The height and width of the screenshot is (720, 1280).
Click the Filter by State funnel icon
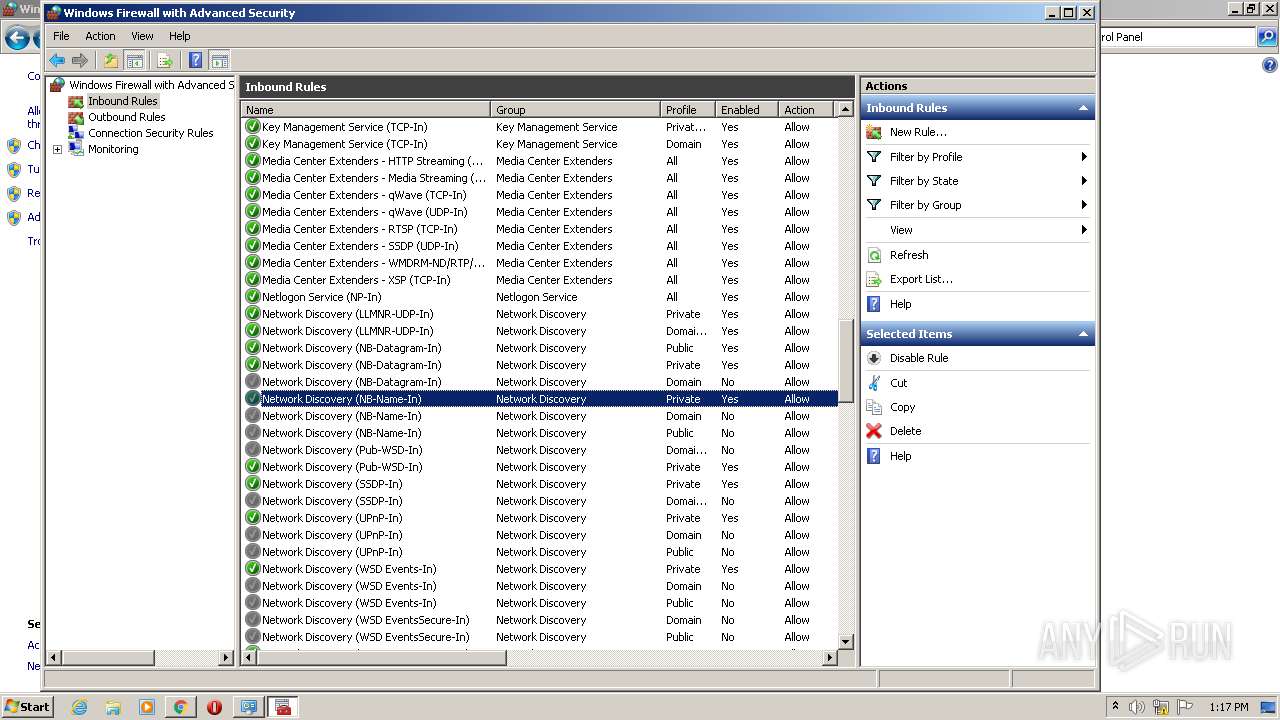click(x=874, y=181)
